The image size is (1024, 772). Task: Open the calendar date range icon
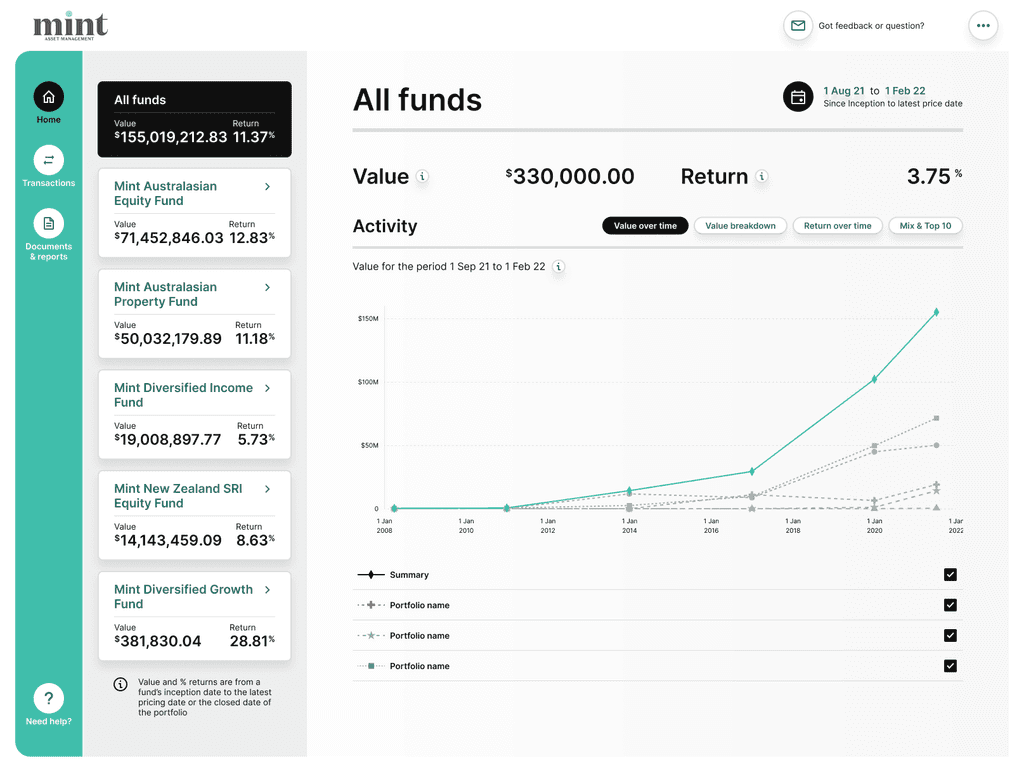[x=797, y=97]
